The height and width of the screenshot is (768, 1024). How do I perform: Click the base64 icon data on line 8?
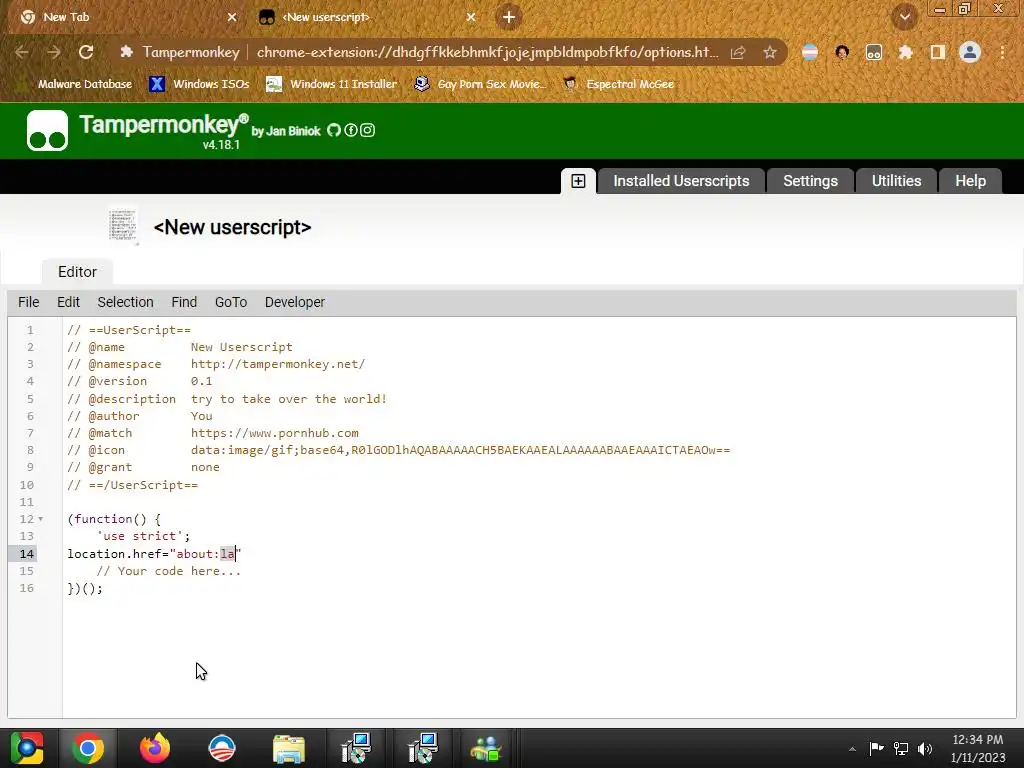[x=460, y=450]
